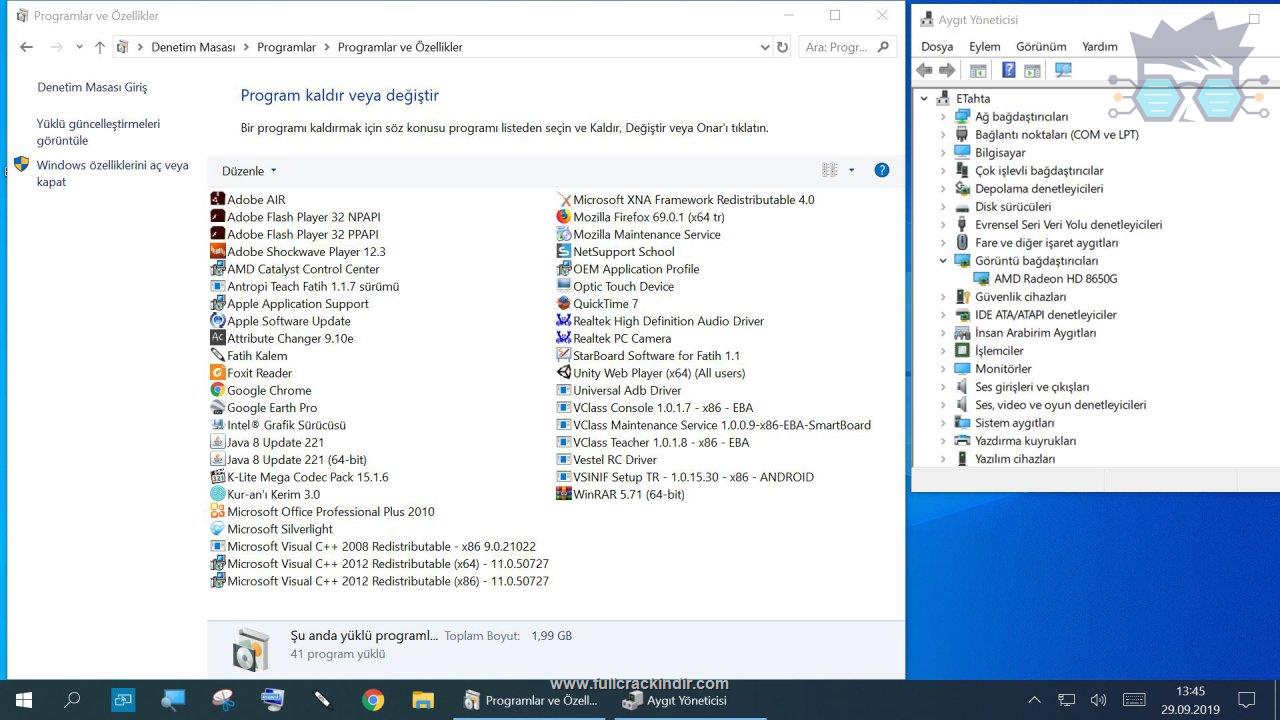Expand the İşlemciler node

[x=942, y=351]
